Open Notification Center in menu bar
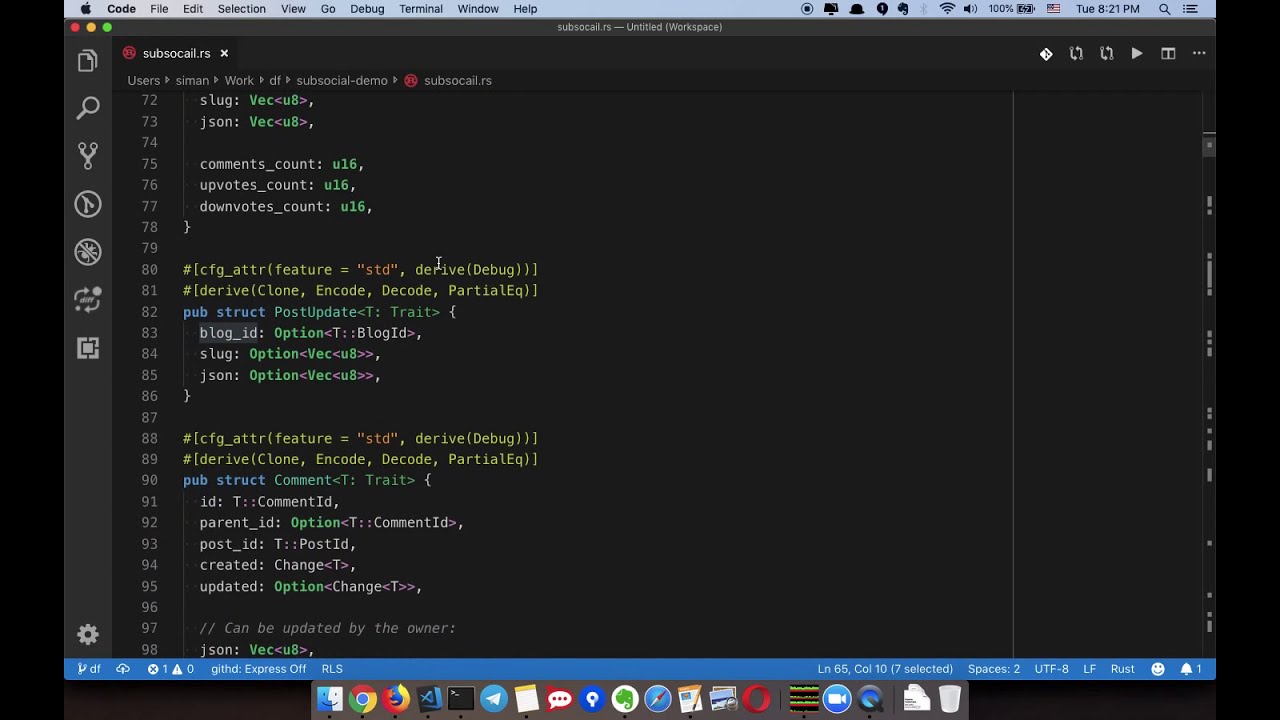 (1191, 9)
